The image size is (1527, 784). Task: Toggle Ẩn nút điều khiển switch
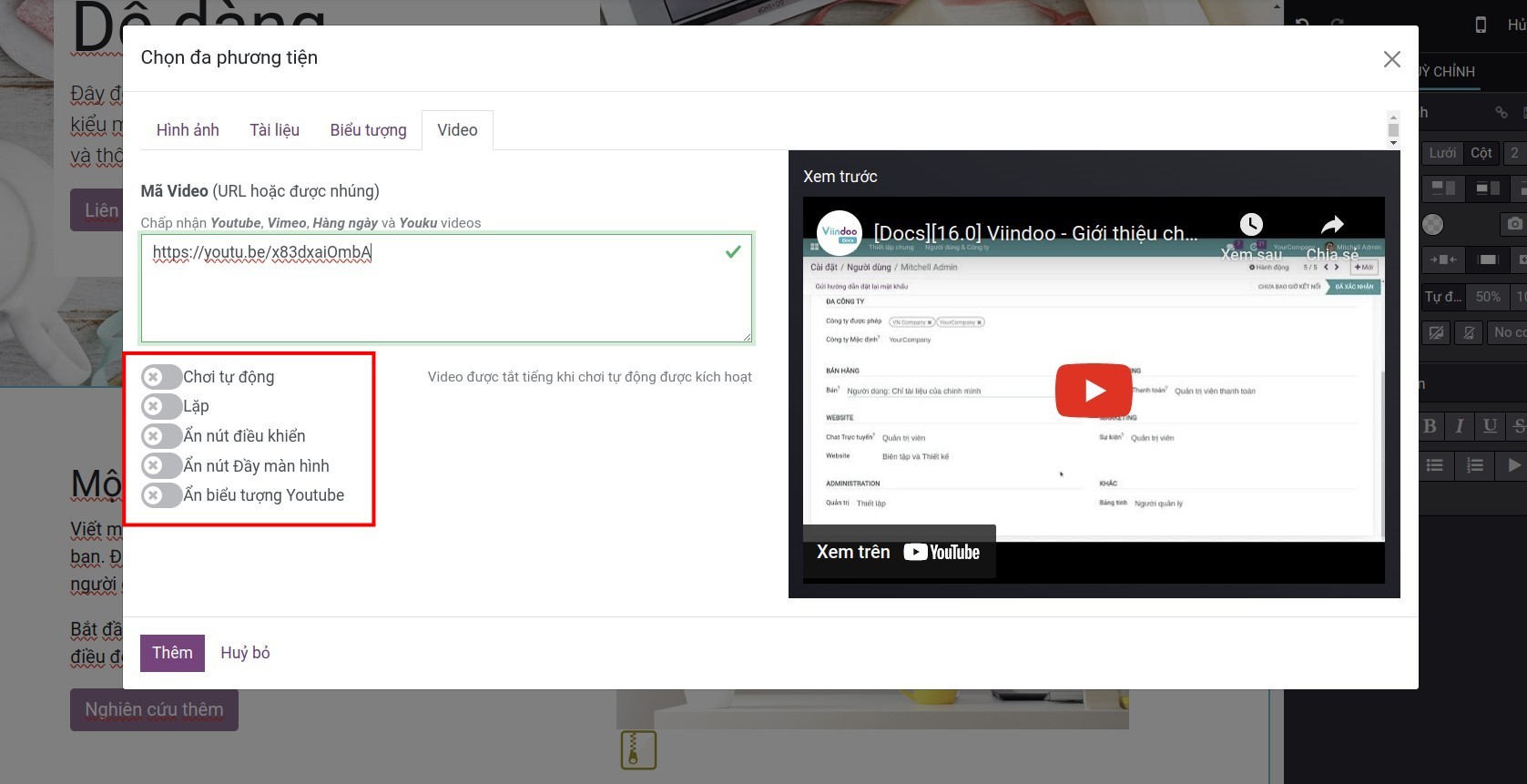tap(160, 436)
